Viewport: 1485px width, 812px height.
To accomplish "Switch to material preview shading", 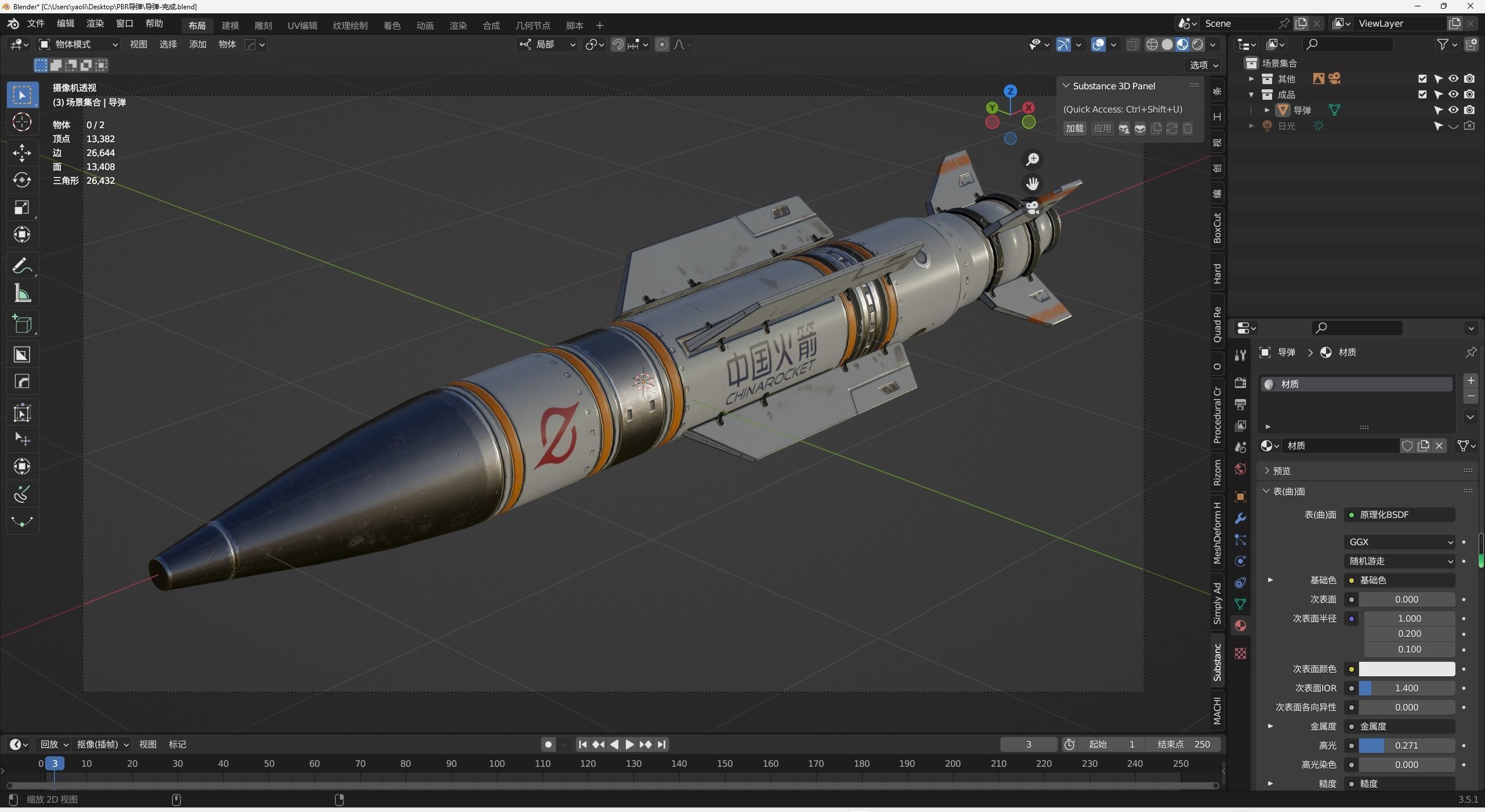I will pos(1182,45).
